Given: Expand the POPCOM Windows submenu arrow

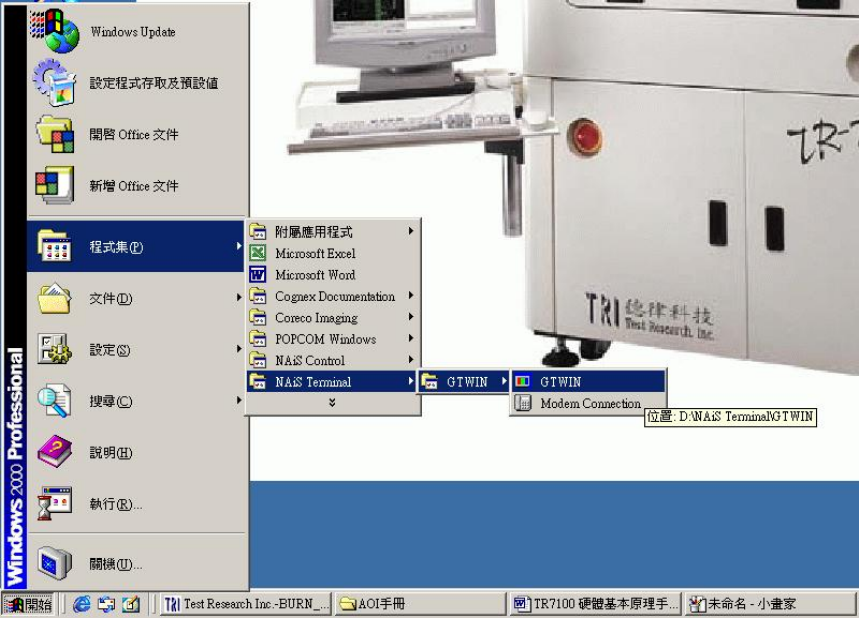Looking at the screenshot, I should [411, 338].
